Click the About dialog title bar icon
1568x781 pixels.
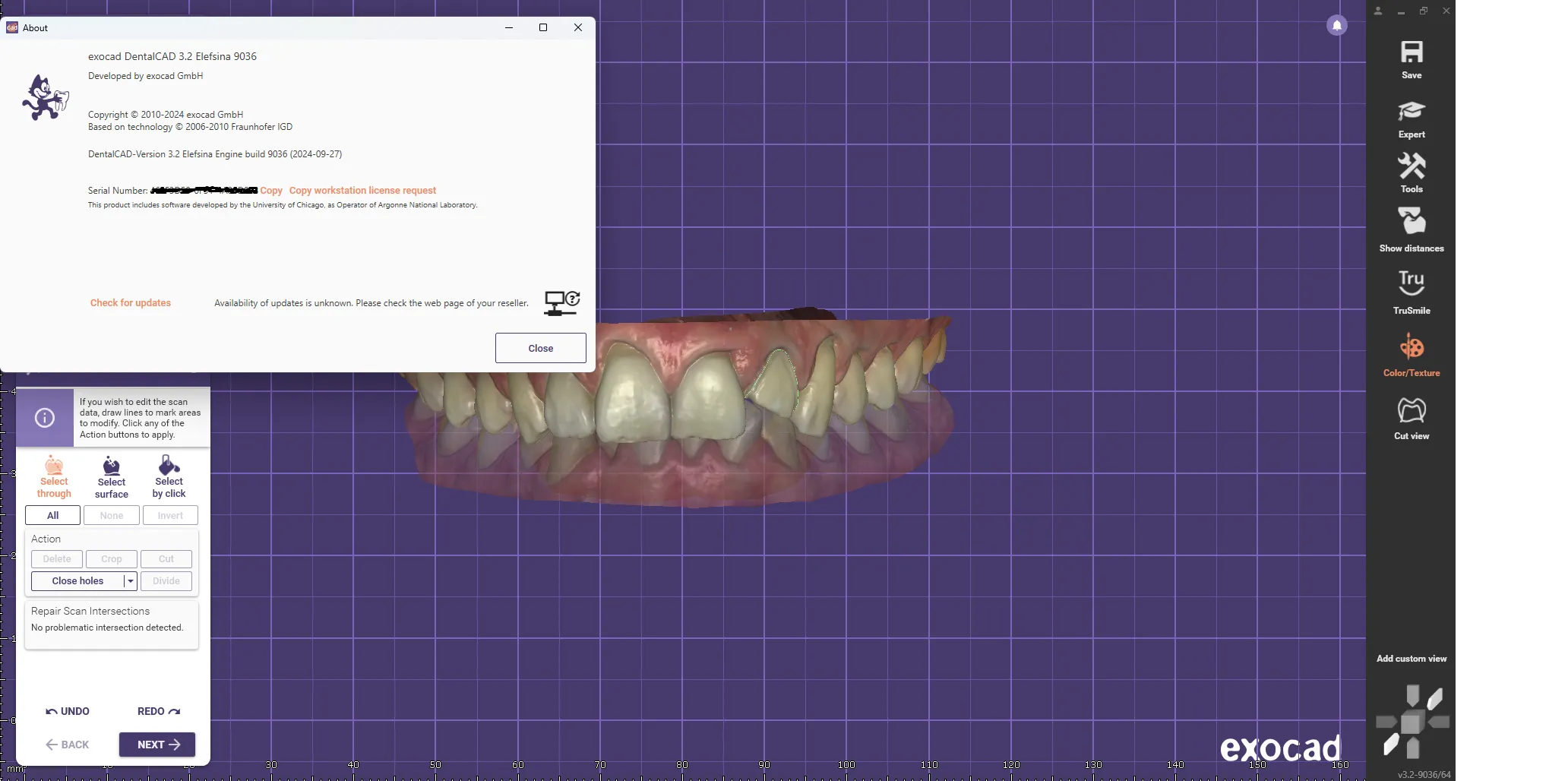click(12, 27)
